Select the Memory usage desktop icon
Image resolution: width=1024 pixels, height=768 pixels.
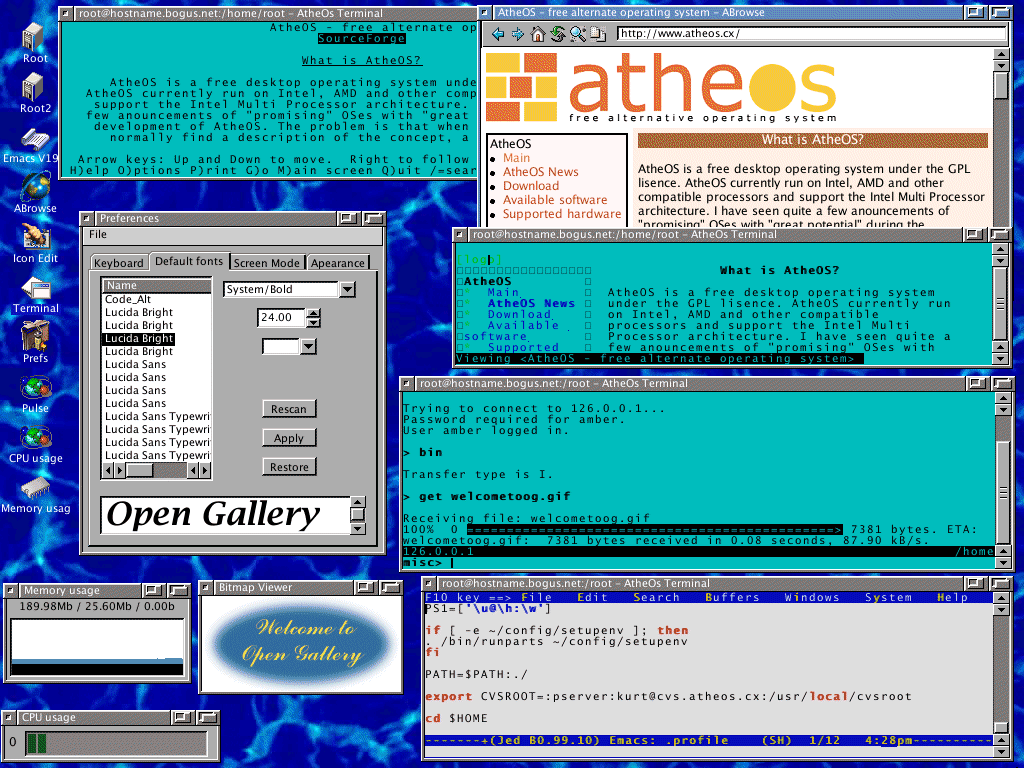pyautogui.click(x=35, y=495)
